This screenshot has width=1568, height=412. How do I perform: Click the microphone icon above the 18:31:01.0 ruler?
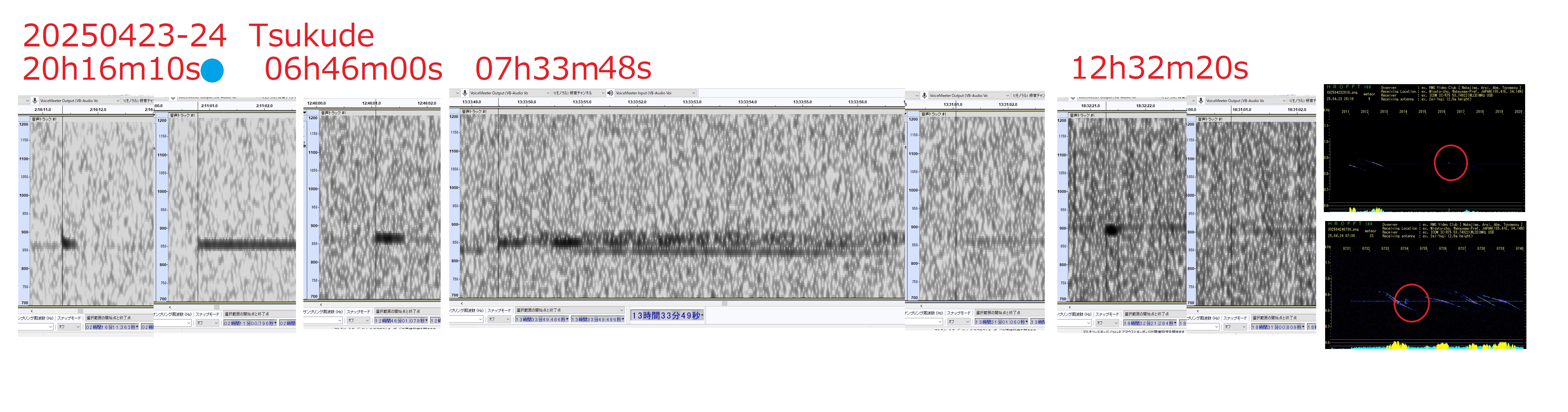[x=1201, y=100]
